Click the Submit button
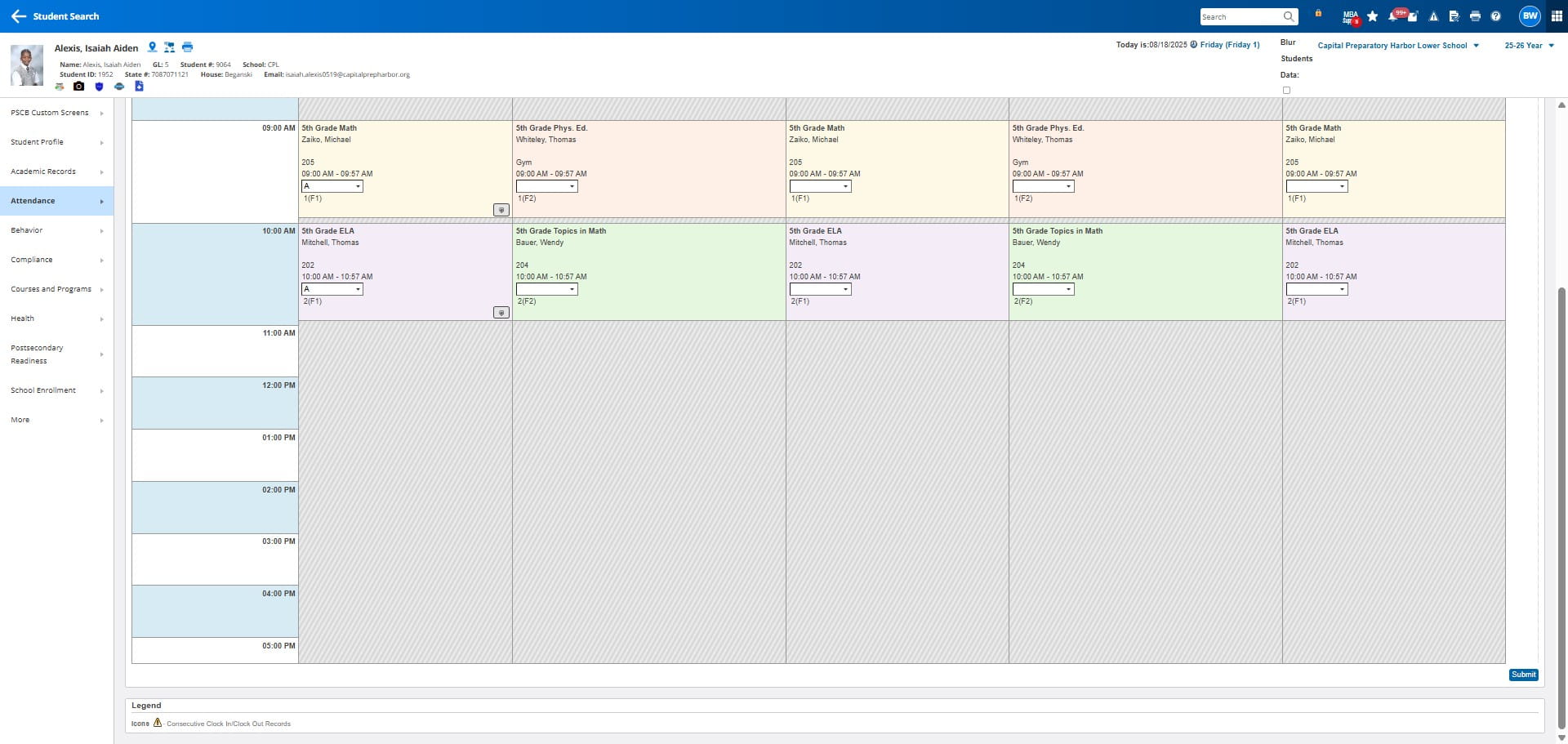 1523,675
